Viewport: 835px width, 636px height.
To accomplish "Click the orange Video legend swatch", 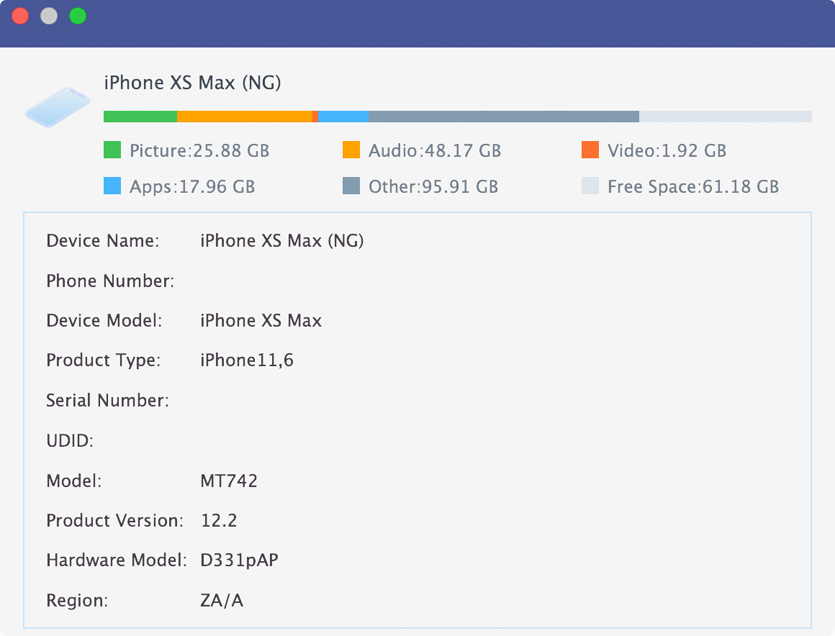I will (x=590, y=151).
